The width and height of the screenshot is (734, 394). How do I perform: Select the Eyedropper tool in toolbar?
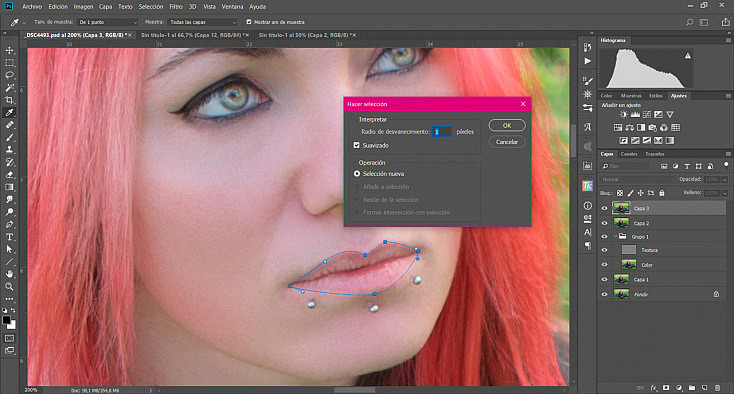tap(9, 112)
